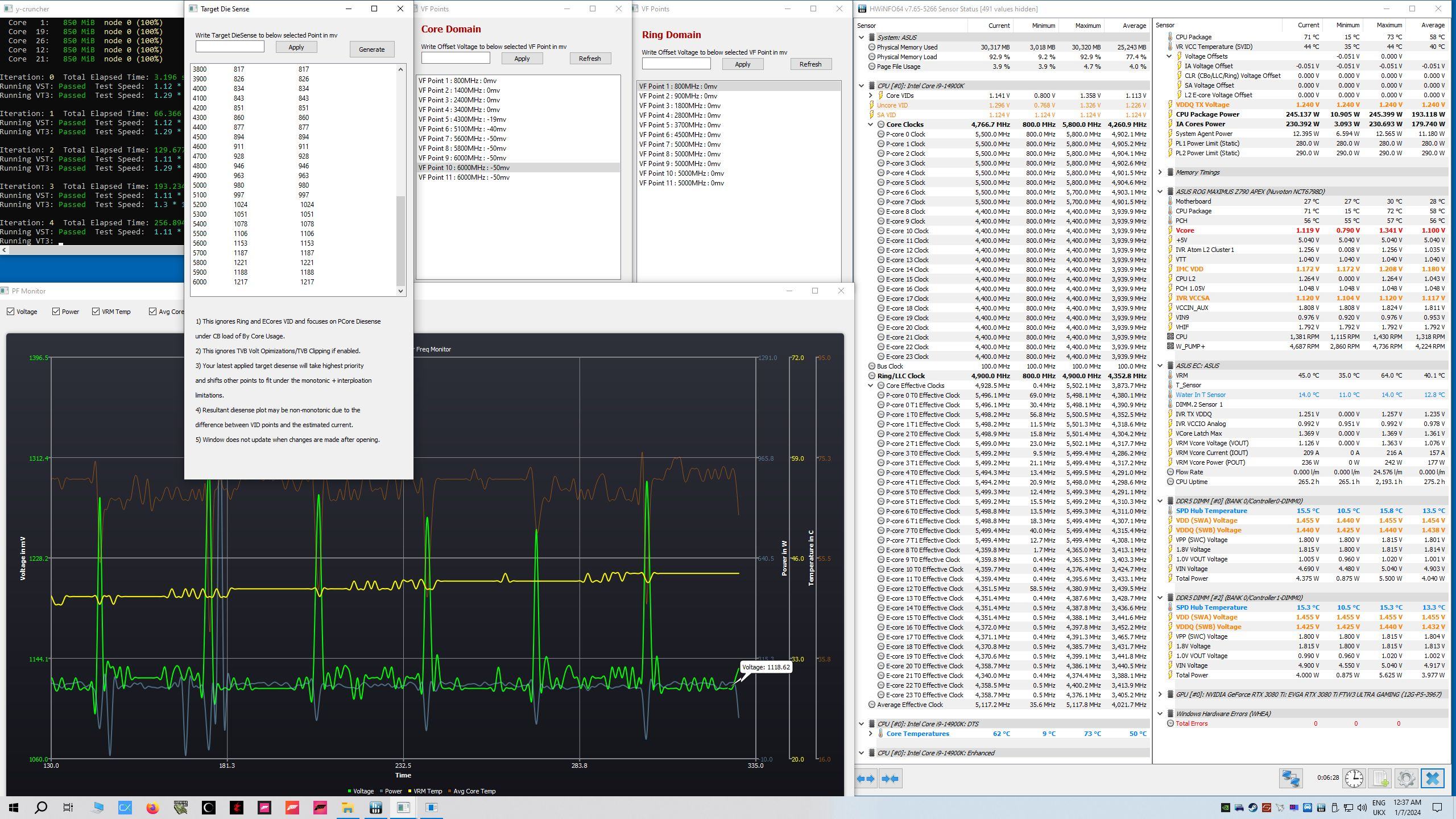The image size is (1456, 819).
Task: Click Water In T Sensor thermometer icon
Action: coord(1170,395)
